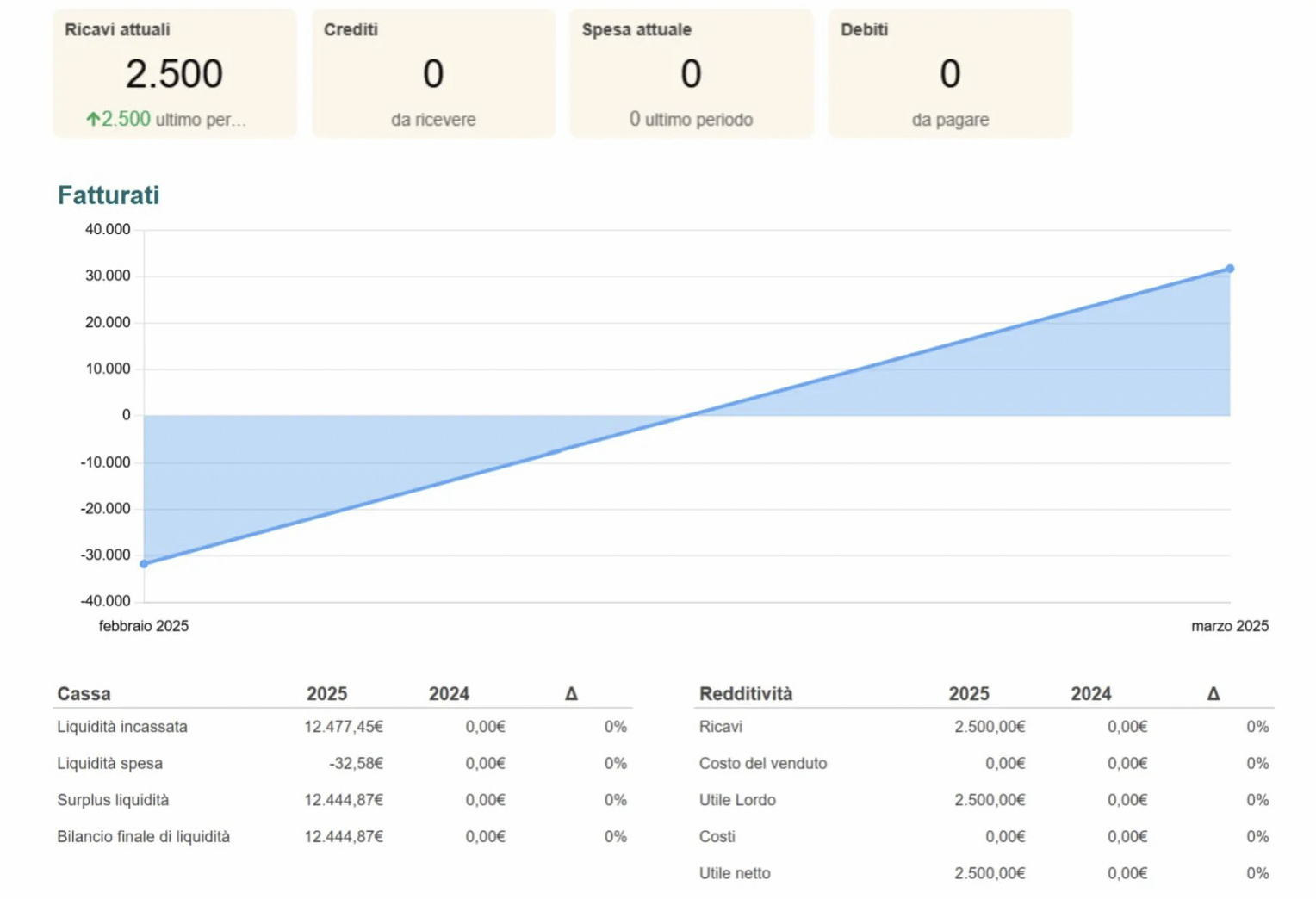Select the Costo del venduto row label

pos(762,763)
